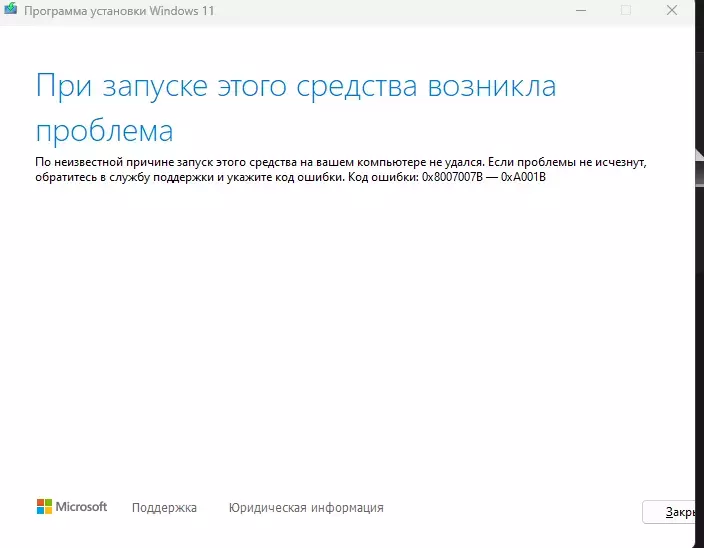The image size is (704, 548).
Task: Open the Юридическая информация legal link
Action: [x=306, y=508]
